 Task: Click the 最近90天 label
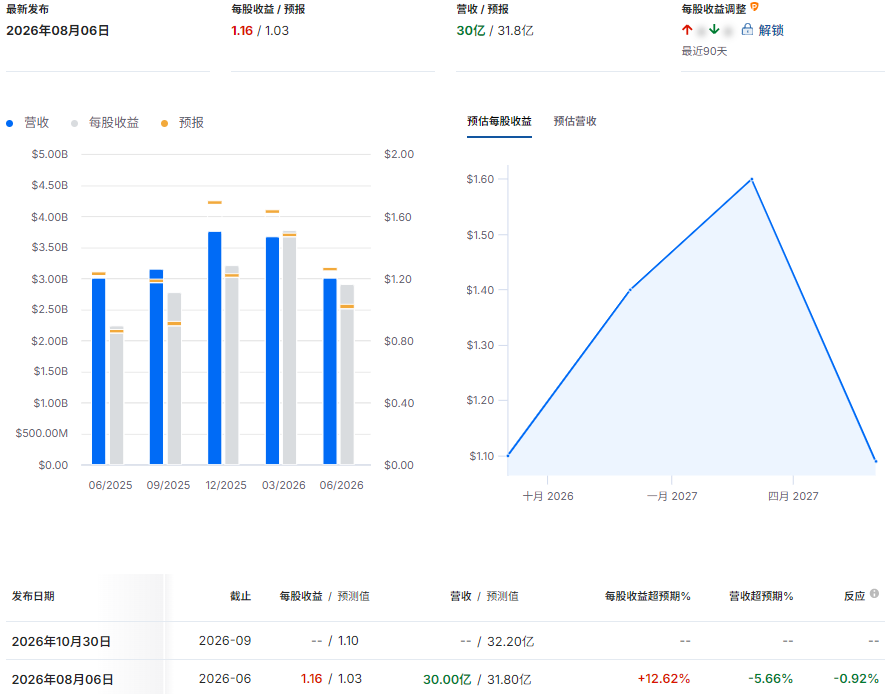[x=704, y=51]
